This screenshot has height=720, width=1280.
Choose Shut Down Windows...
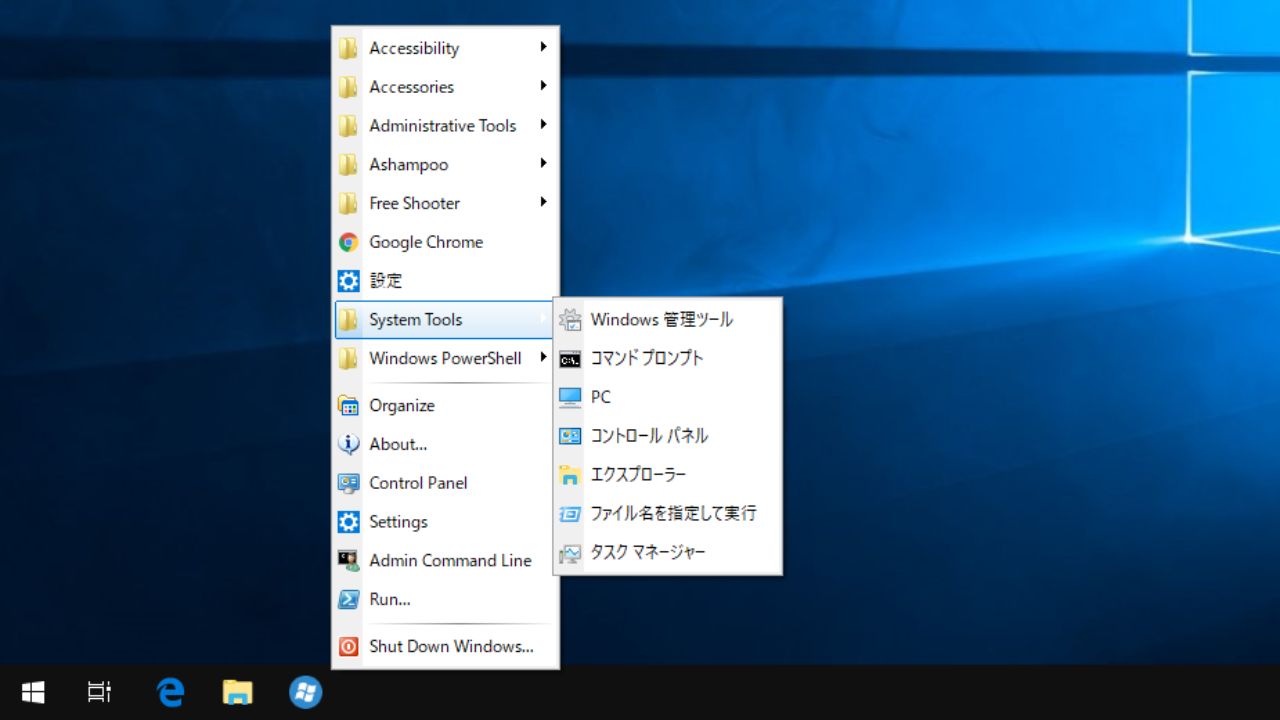pos(445,646)
